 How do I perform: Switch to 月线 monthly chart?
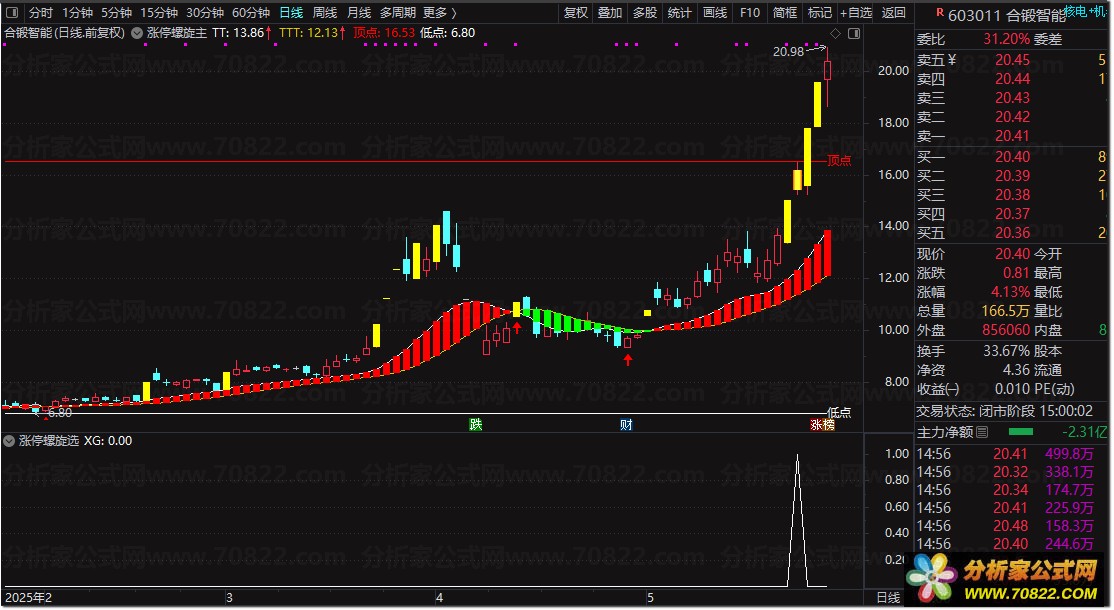click(x=359, y=13)
